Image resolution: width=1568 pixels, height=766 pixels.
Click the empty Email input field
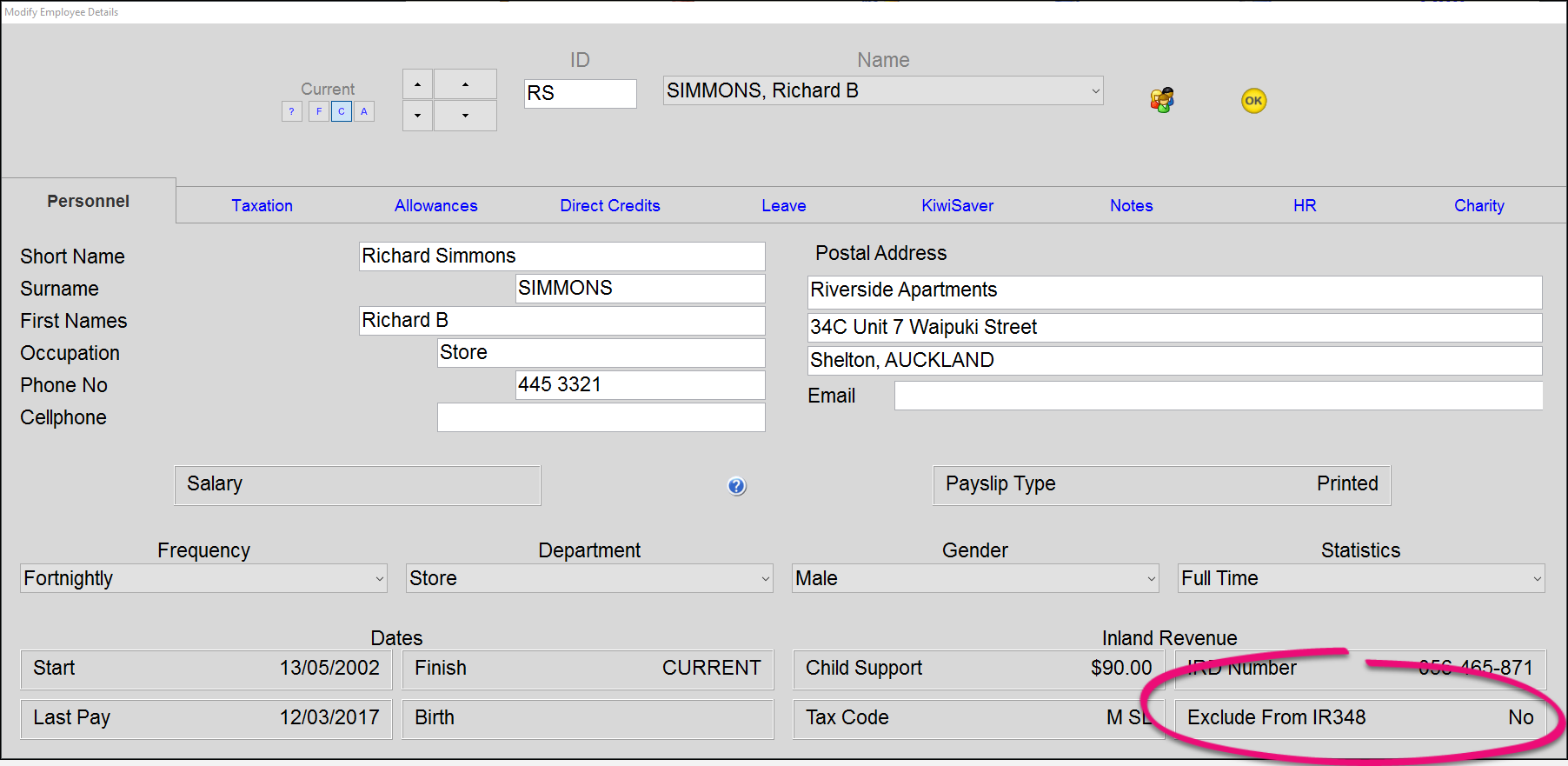point(1219,396)
